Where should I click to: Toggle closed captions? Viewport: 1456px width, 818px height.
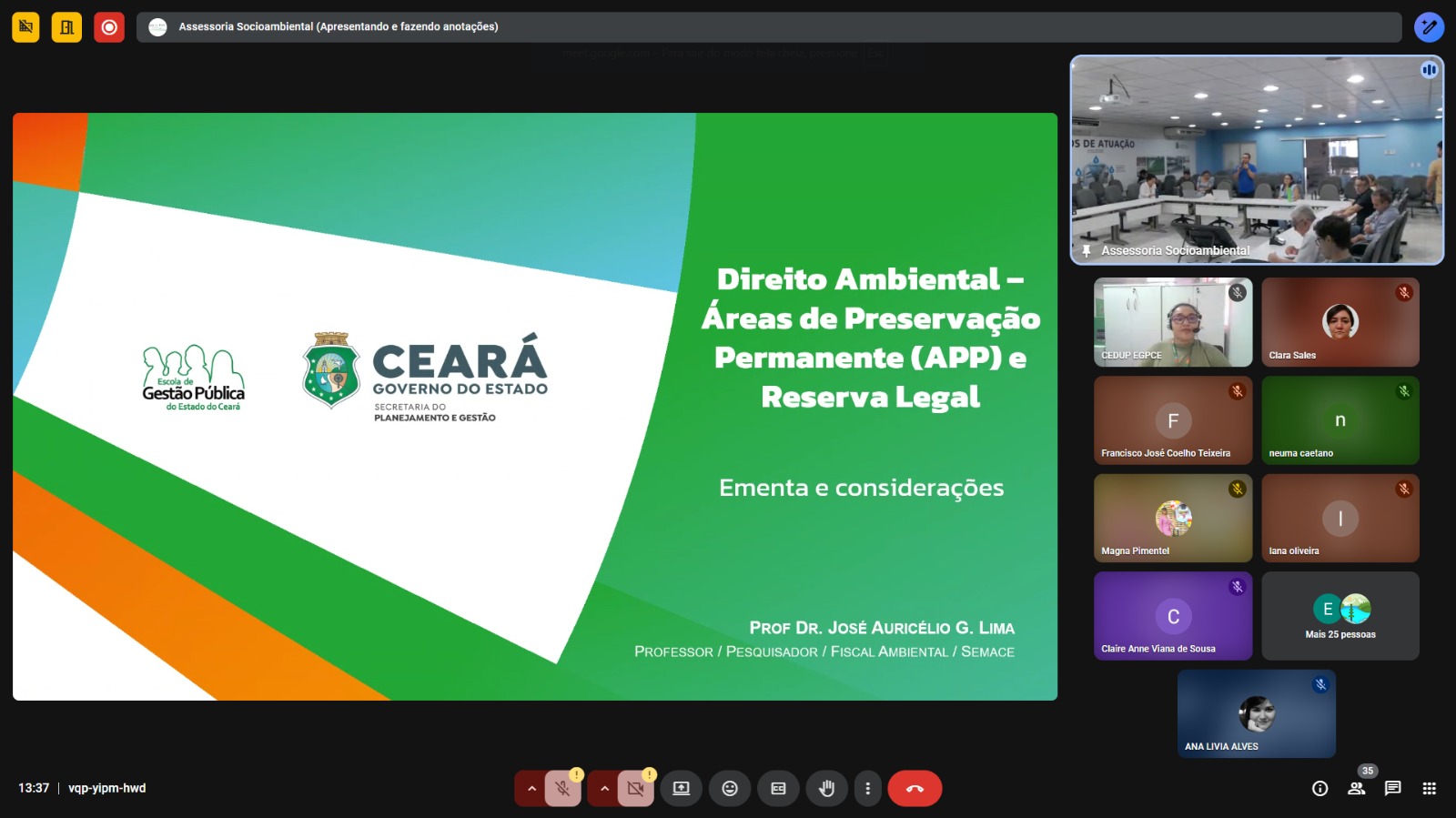[778, 789]
